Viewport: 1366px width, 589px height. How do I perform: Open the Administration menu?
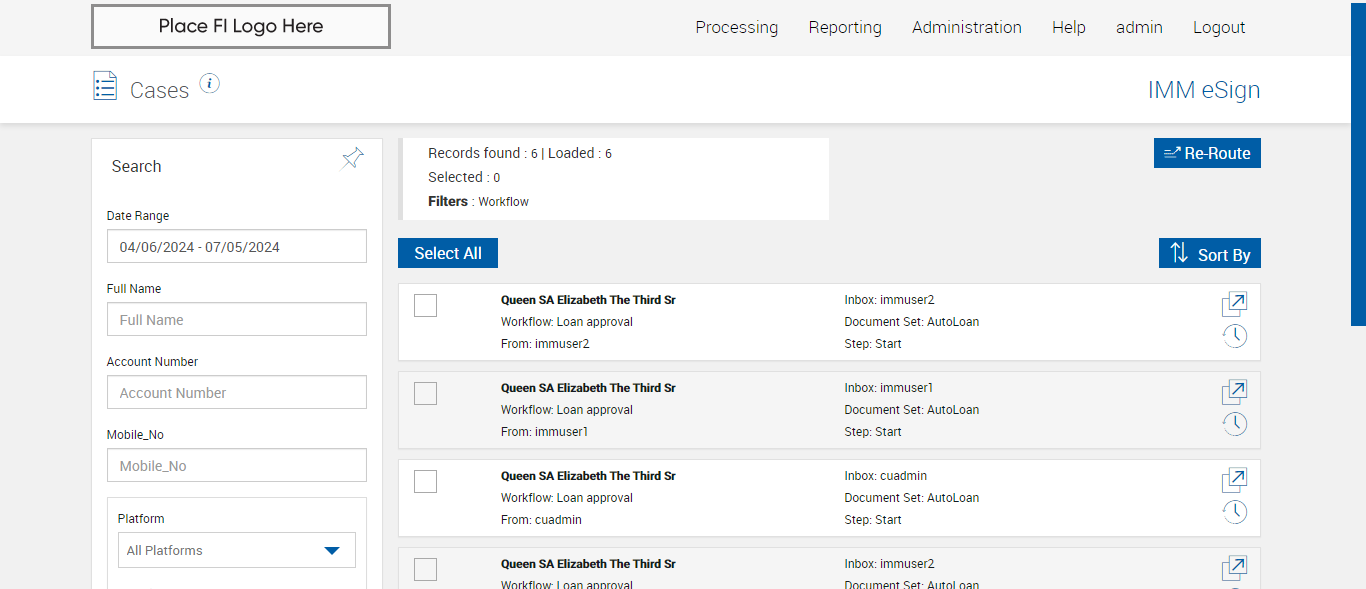tap(967, 27)
